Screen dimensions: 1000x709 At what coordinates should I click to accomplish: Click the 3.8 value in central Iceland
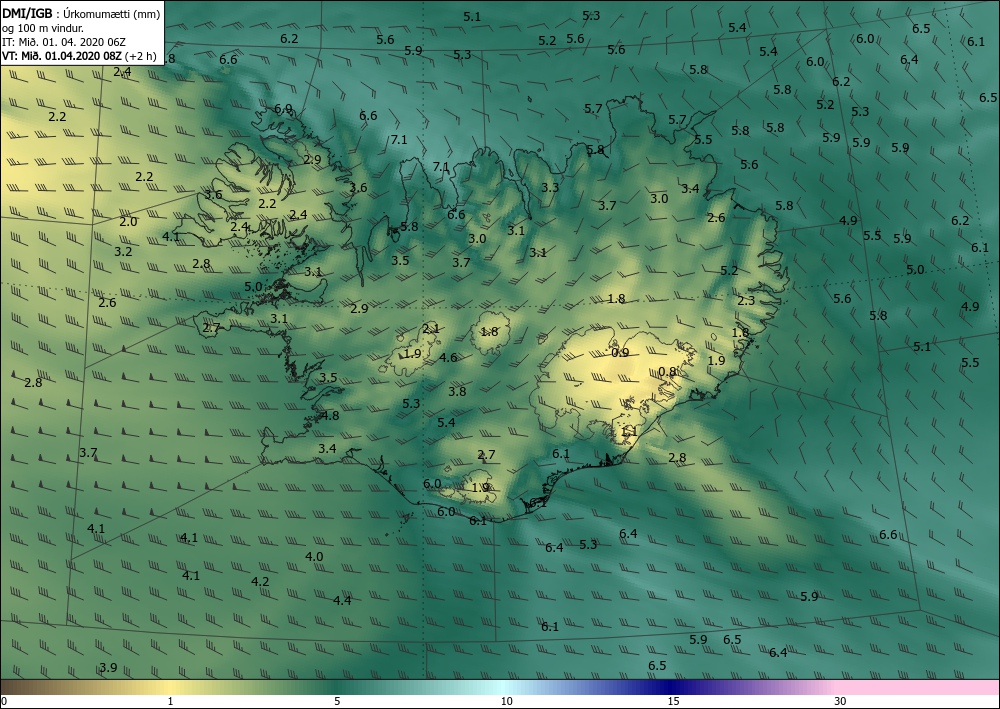click(x=457, y=391)
